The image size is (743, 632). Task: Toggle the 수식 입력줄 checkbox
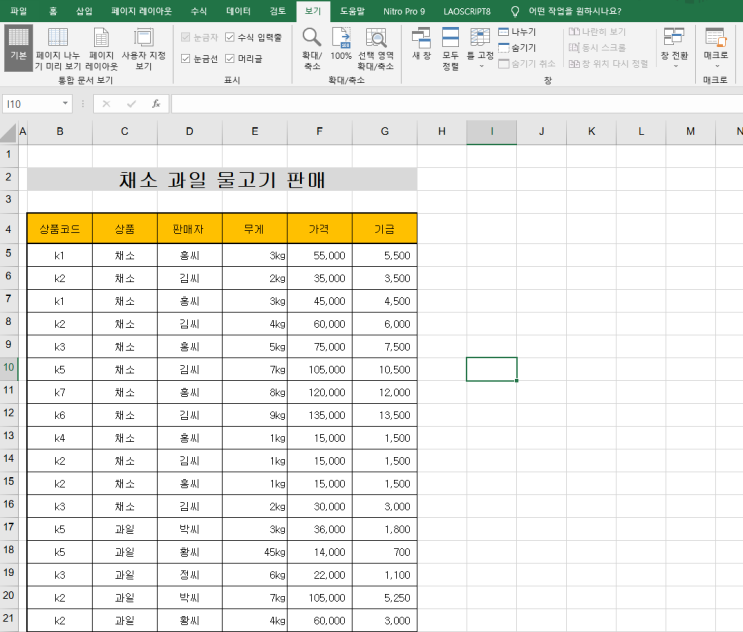click(230, 37)
